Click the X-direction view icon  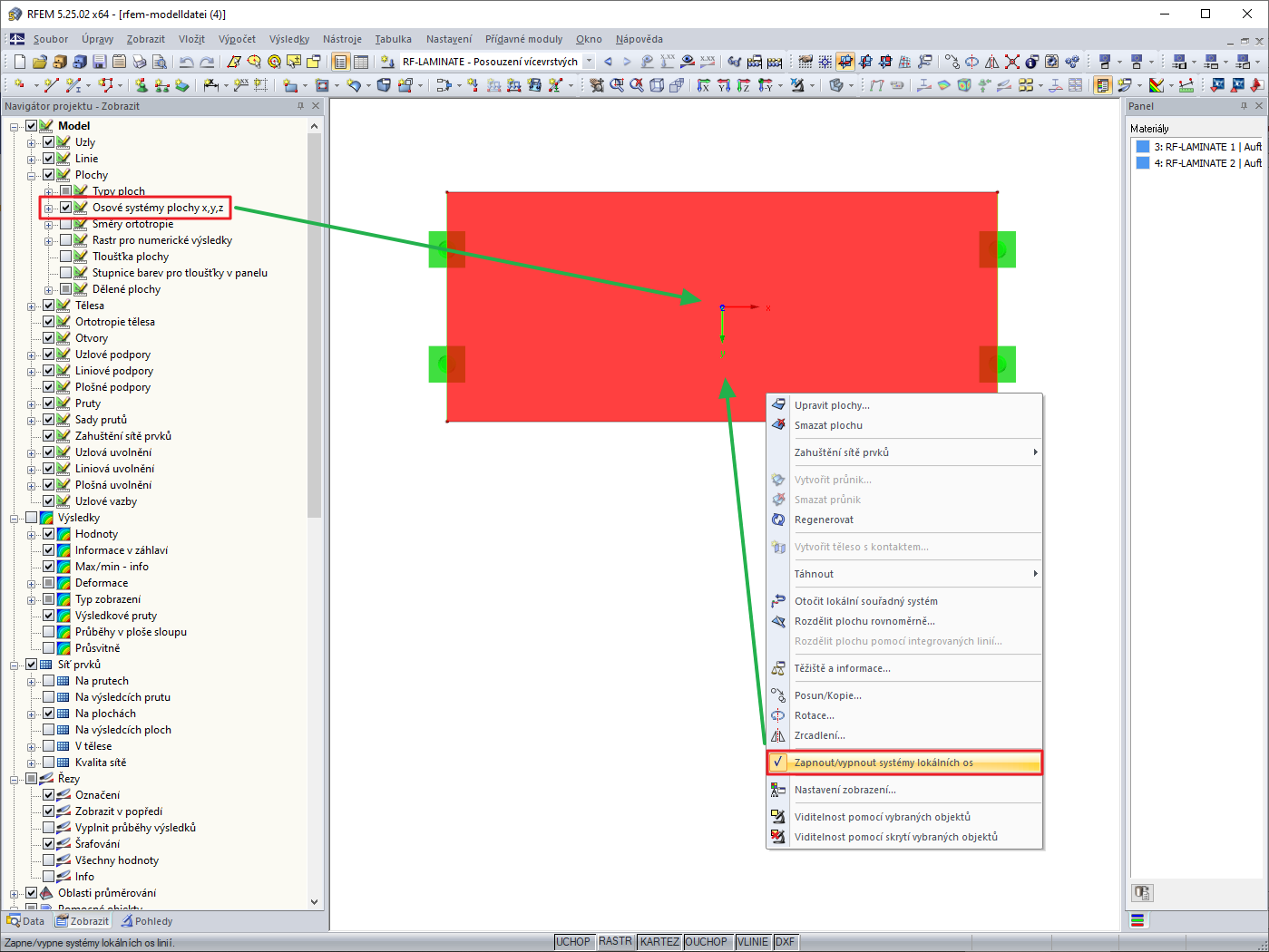pyautogui.click(x=703, y=85)
